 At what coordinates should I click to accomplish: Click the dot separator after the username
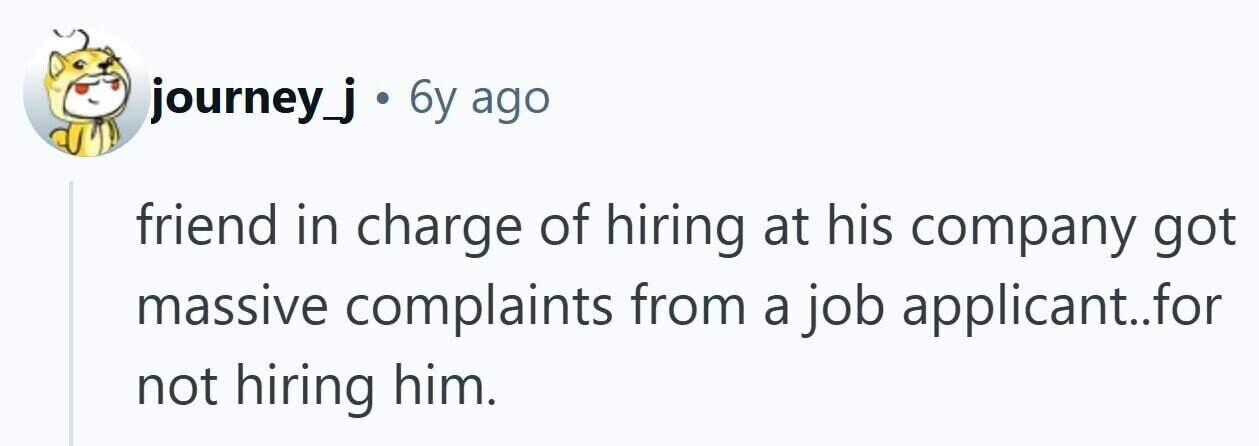pyautogui.click(x=383, y=100)
